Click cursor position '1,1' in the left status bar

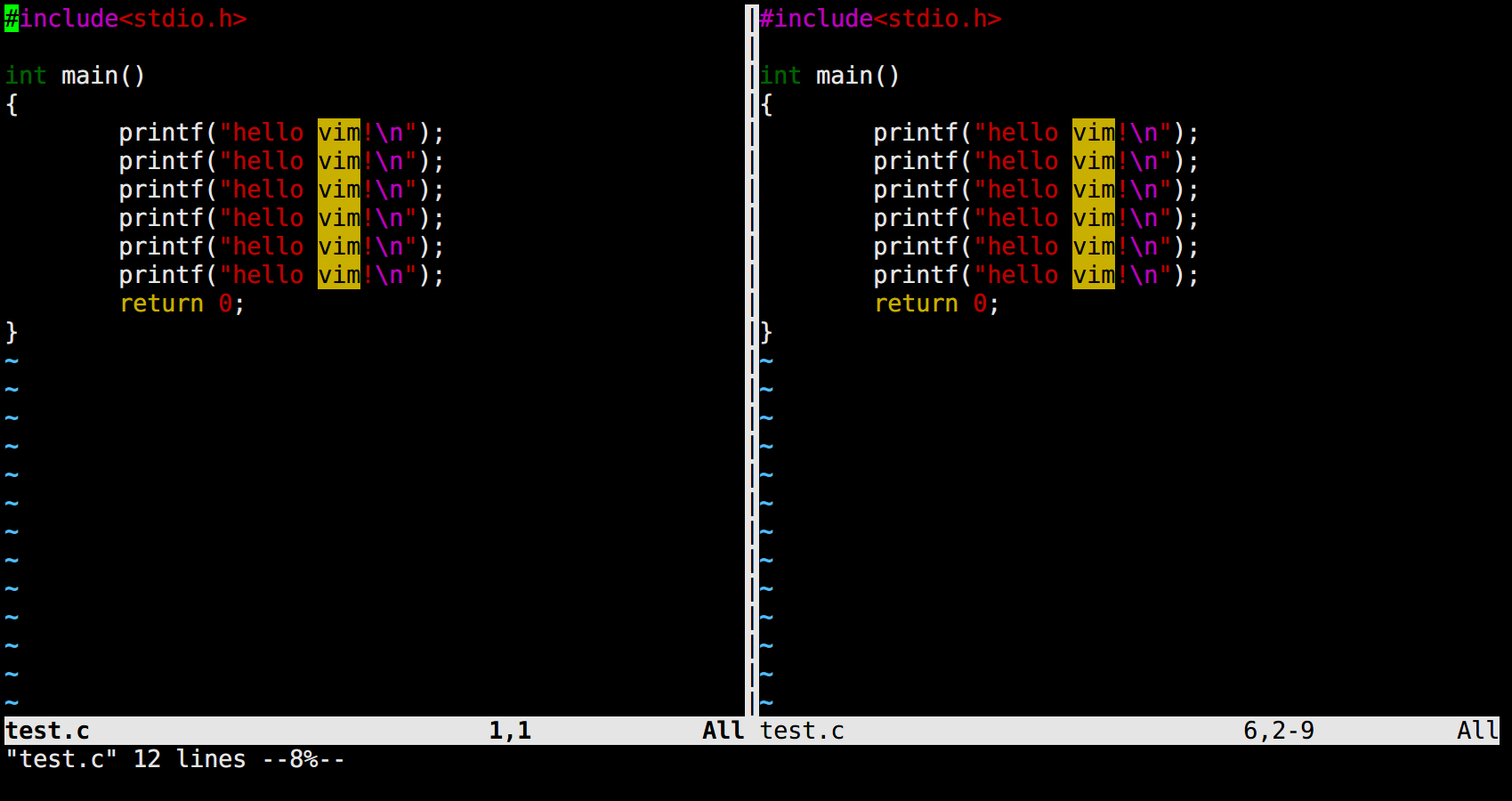point(510,731)
